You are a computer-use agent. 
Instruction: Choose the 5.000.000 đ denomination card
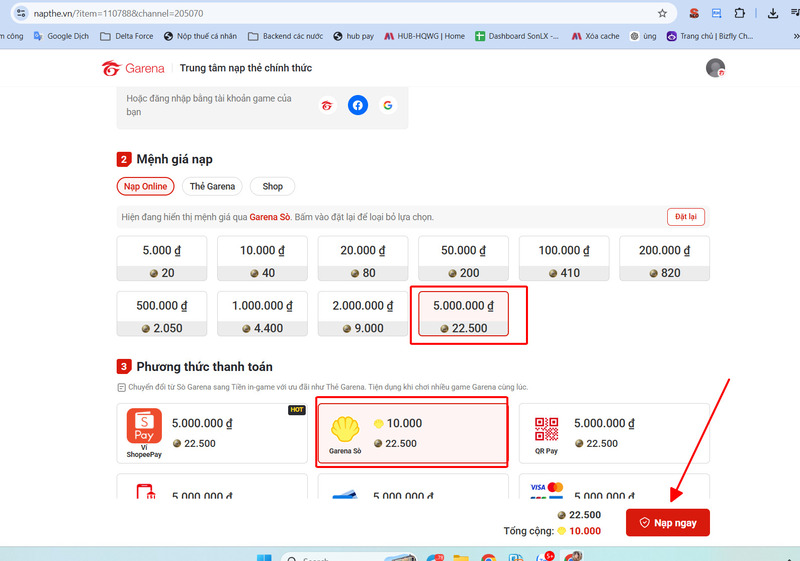pos(463,314)
